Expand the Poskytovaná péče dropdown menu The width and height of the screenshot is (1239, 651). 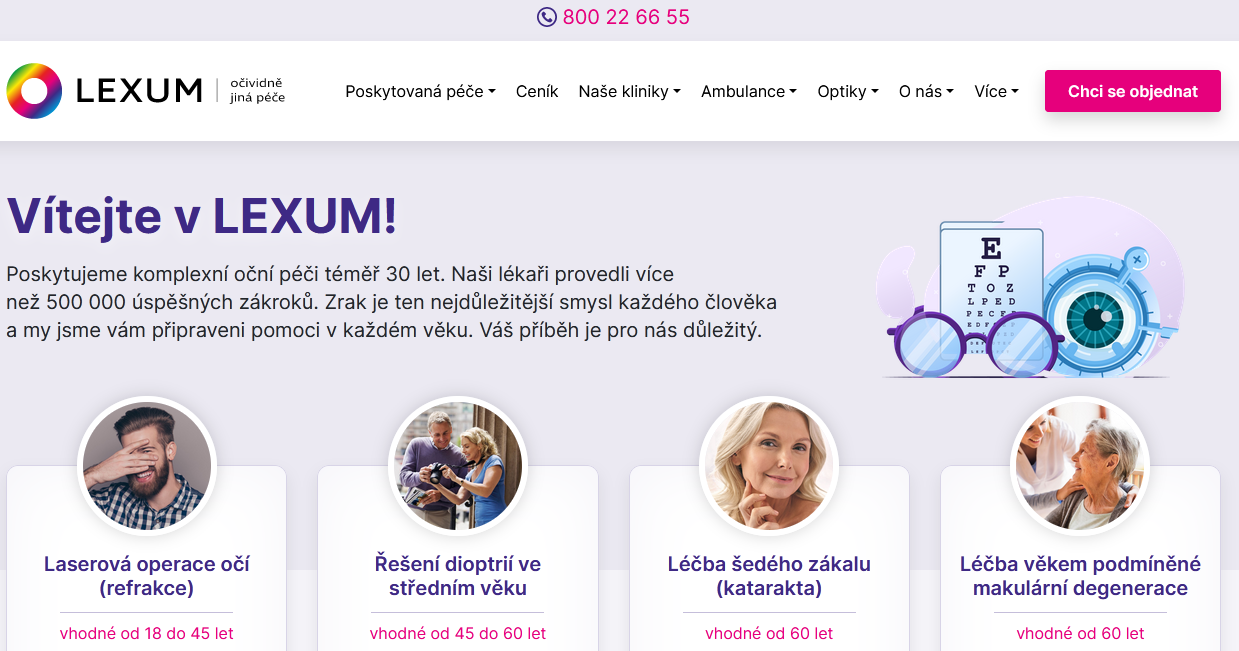click(420, 91)
